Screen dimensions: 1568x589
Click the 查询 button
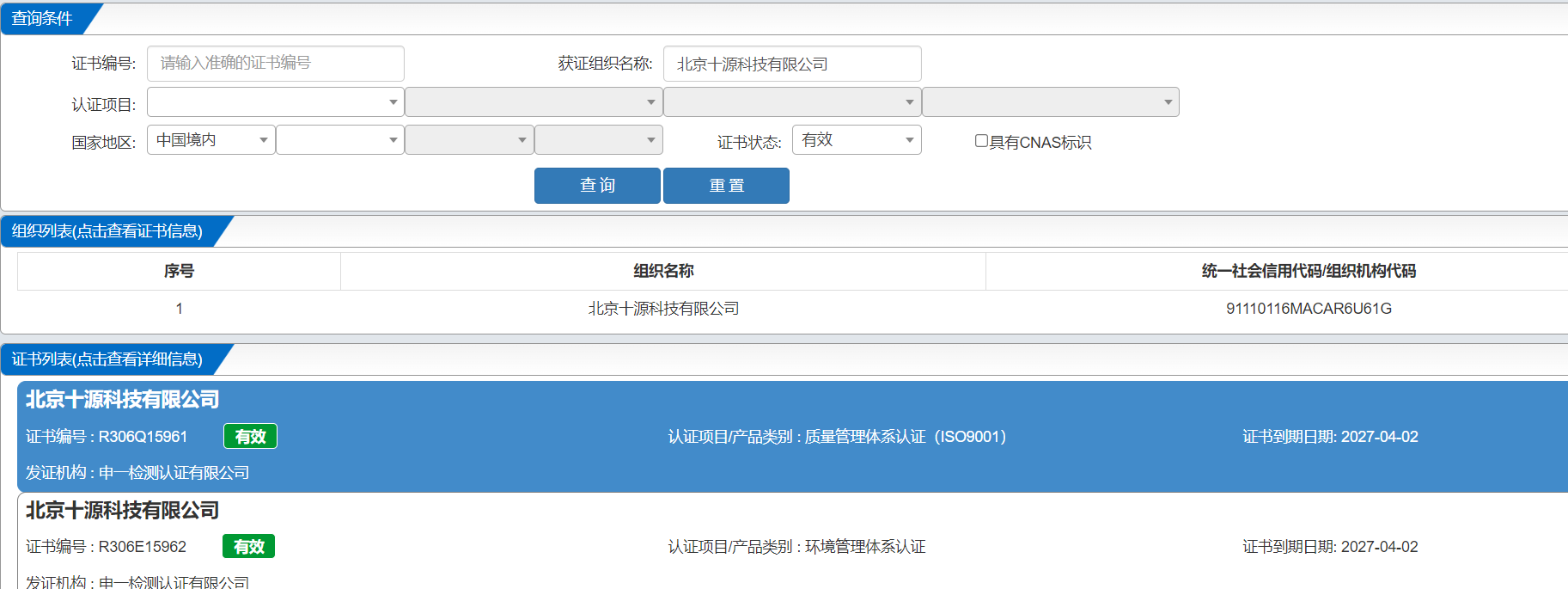pos(597,186)
